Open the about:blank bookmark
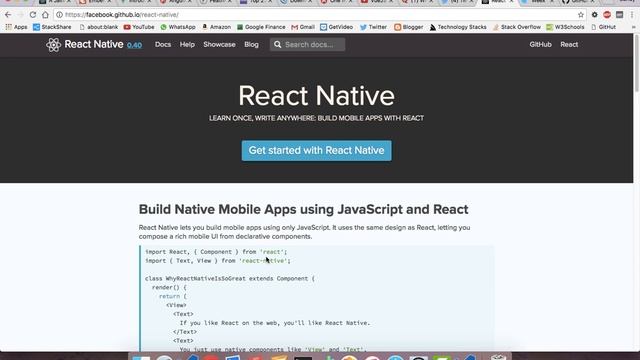The image size is (640, 360). point(98,27)
